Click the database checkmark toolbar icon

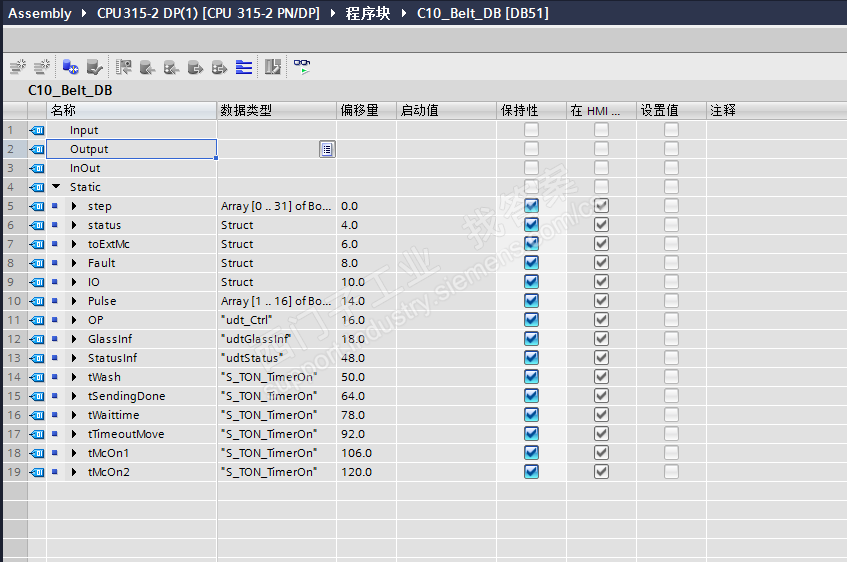coord(95,67)
